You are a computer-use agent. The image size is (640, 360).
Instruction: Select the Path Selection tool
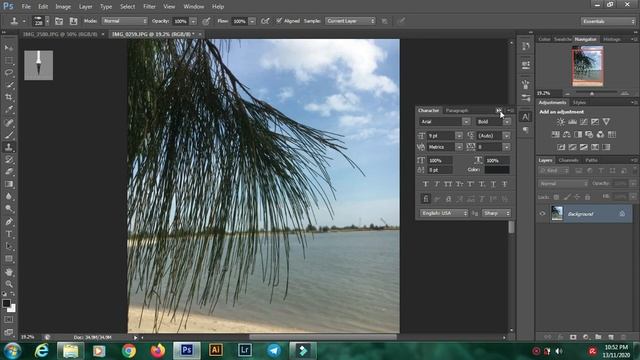(9, 246)
